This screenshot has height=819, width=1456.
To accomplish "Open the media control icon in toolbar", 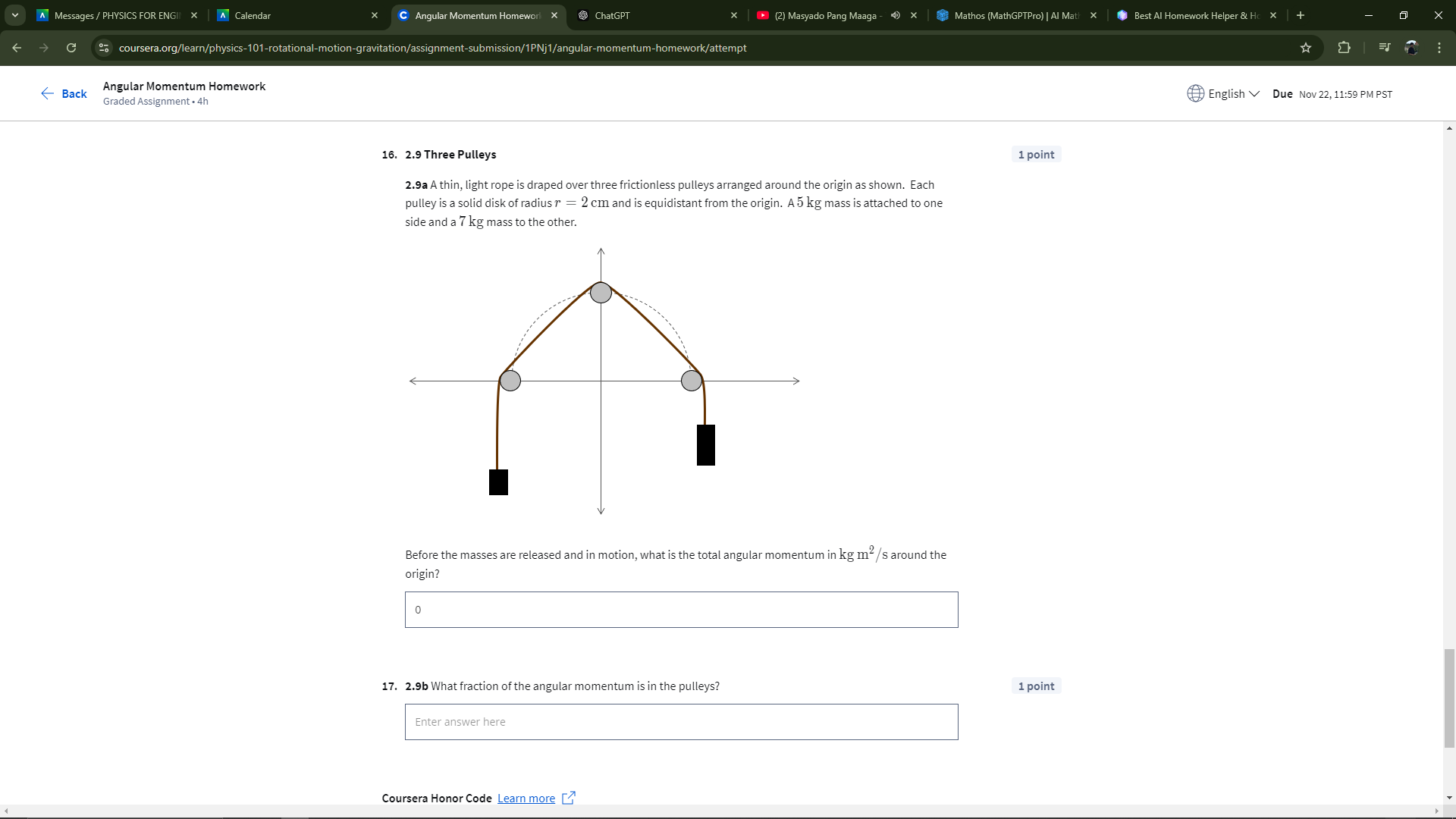I will (1385, 48).
